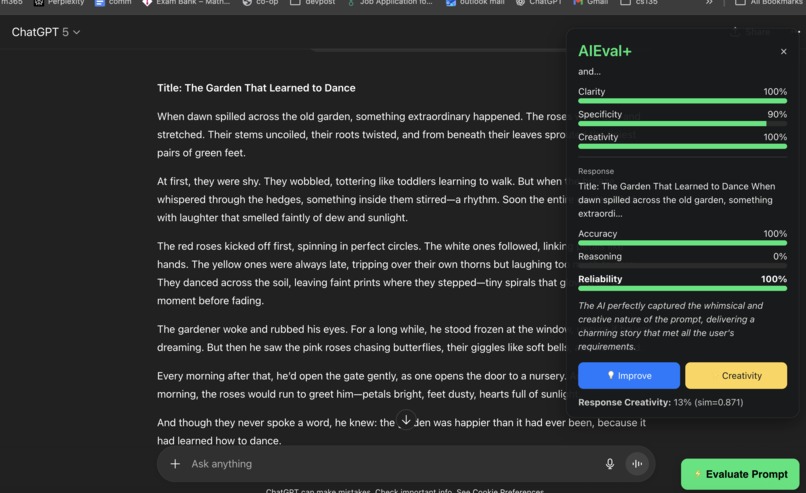806x493 pixels.
Task: Open the plus attachment menu in the composer
Action: (175, 464)
